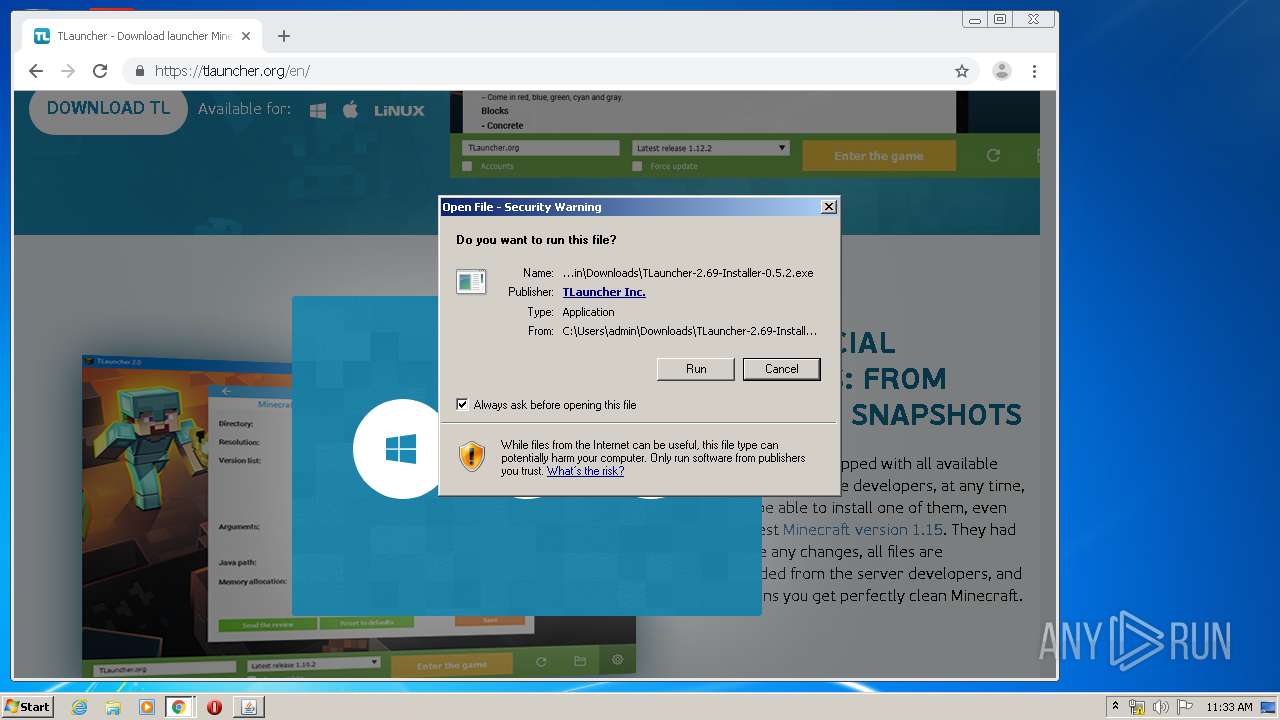The height and width of the screenshot is (720, 1280).
Task: Open the Latest release 1.12.2 version dropdown
Action: [711, 148]
